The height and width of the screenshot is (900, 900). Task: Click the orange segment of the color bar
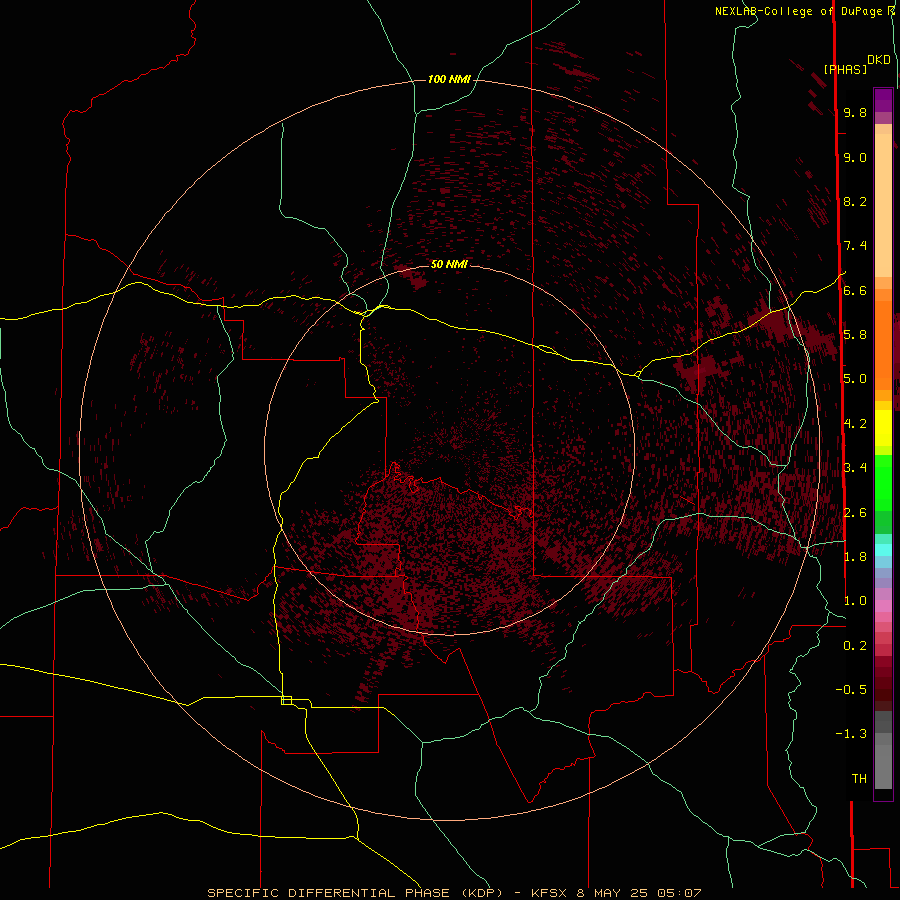click(x=883, y=344)
